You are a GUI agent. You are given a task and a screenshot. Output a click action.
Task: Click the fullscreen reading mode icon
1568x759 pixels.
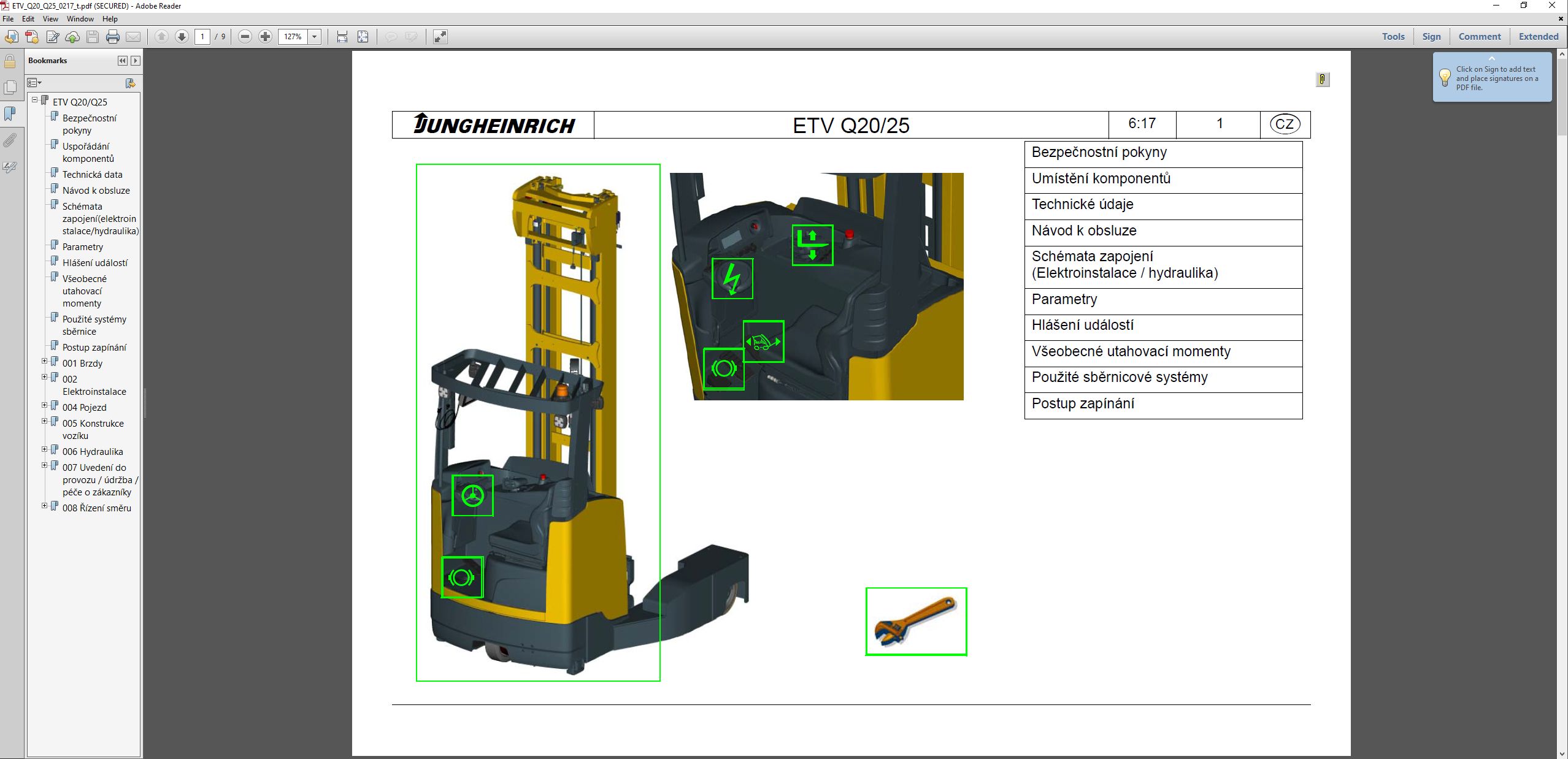click(x=440, y=37)
